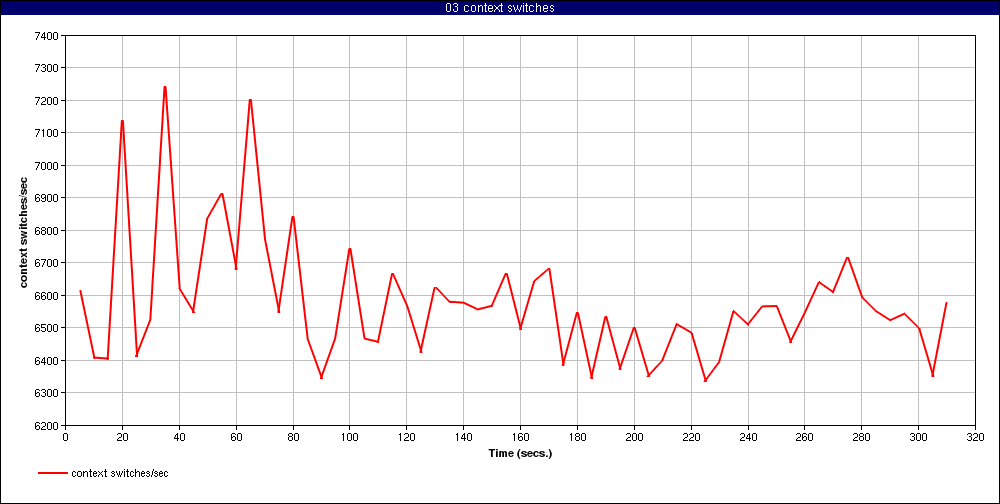Click the x-axis label 80
1000x504 pixels.
tap(293, 437)
